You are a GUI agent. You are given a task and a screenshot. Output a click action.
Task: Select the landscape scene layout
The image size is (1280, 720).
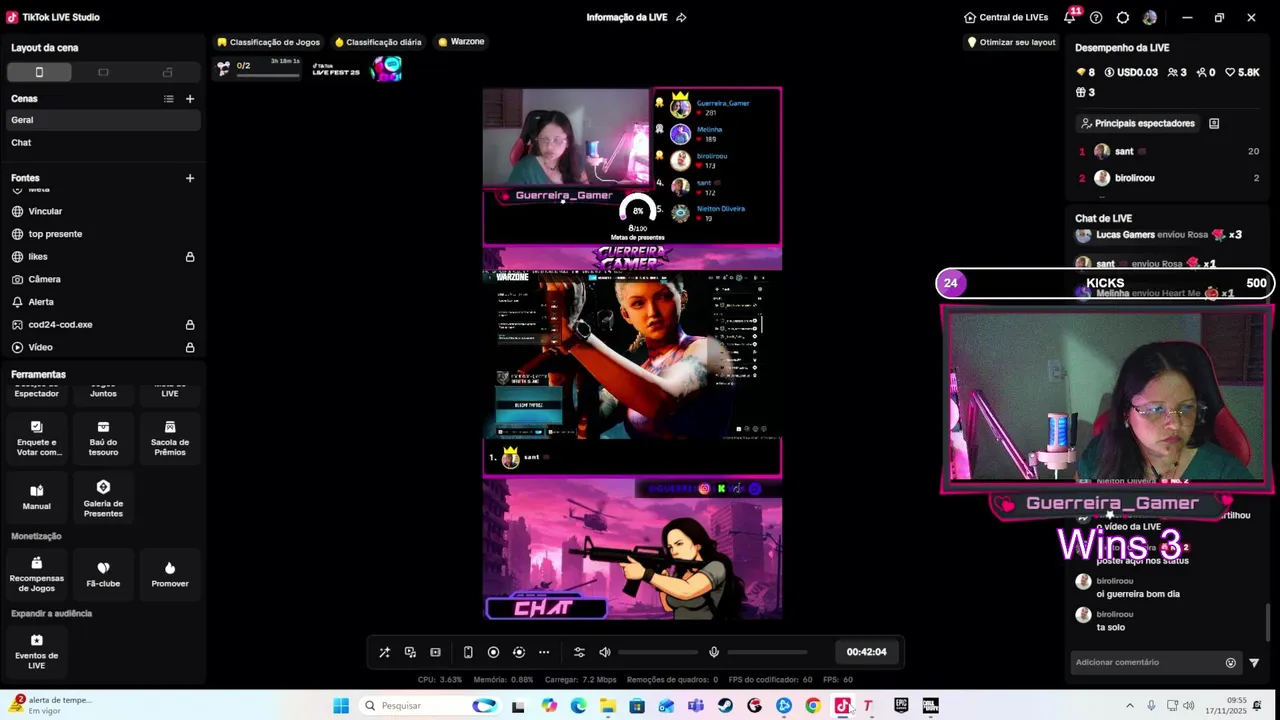click(x=103, y=72)
